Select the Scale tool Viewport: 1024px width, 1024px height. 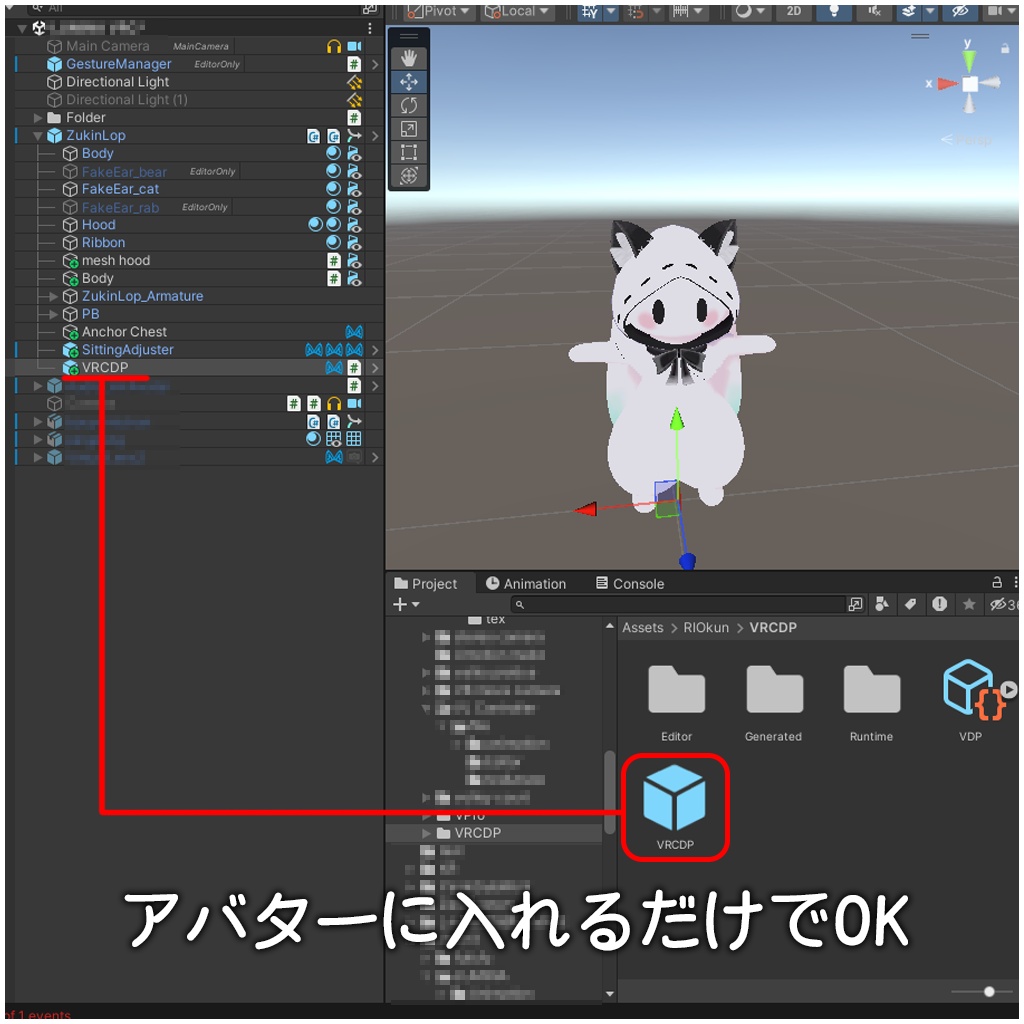(x=409, y=129)
